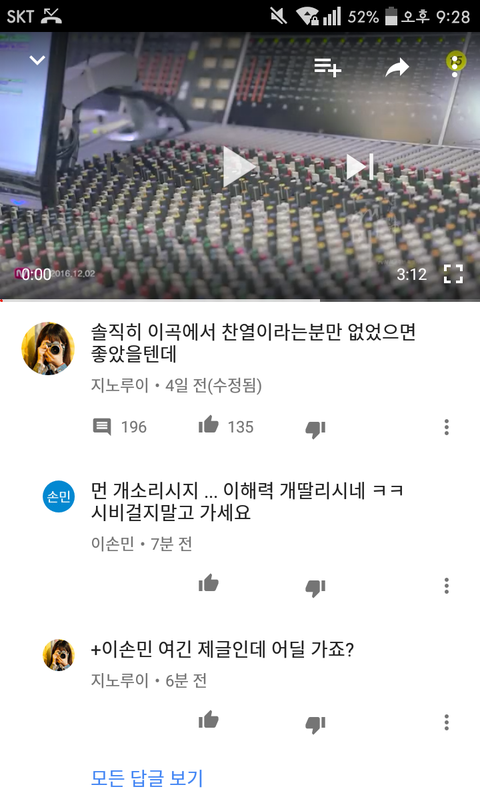Skip to the next video
Screen dimensions: 480x799
point(360,167)
